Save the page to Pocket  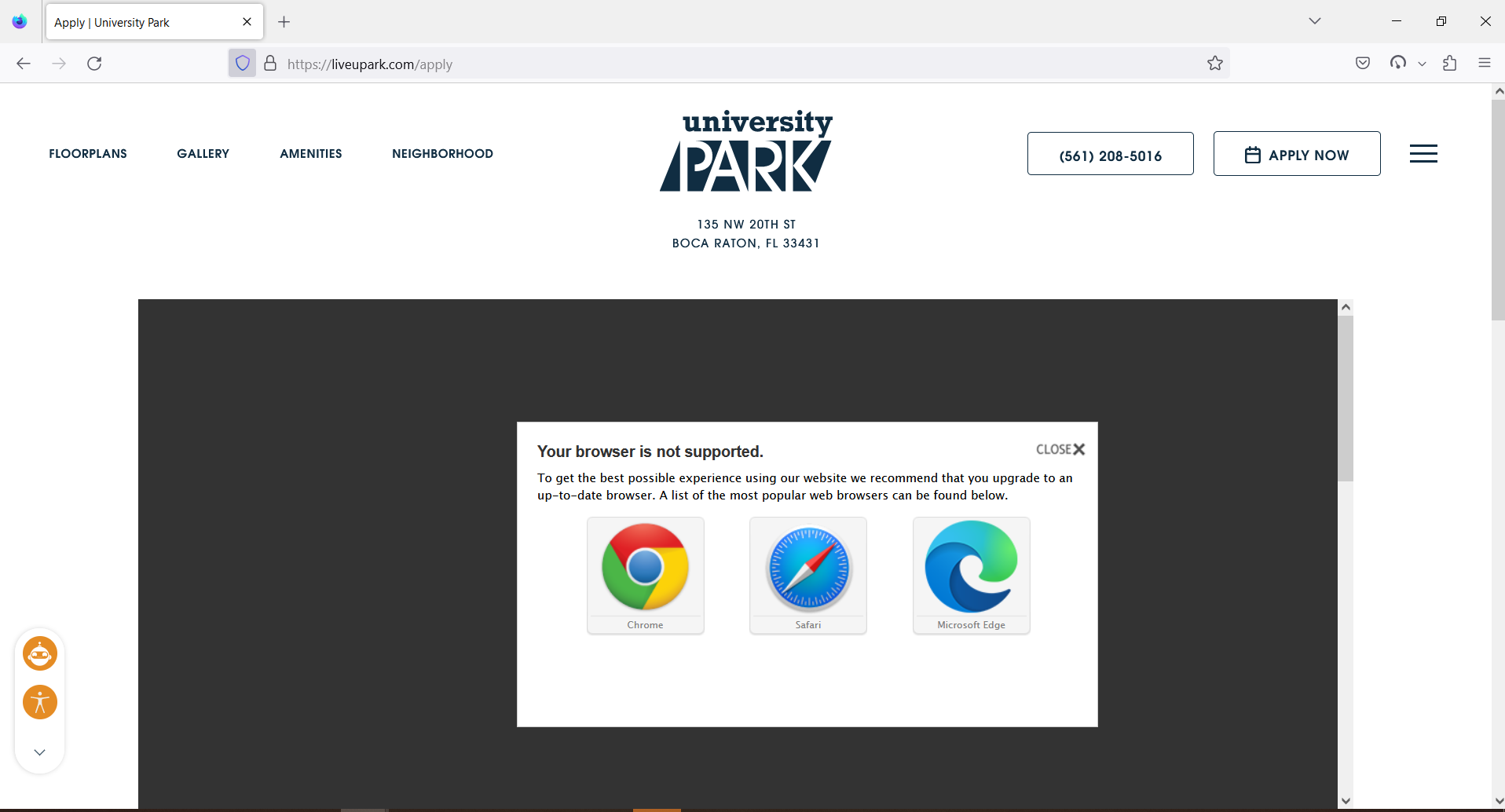tap(1362, 63)
